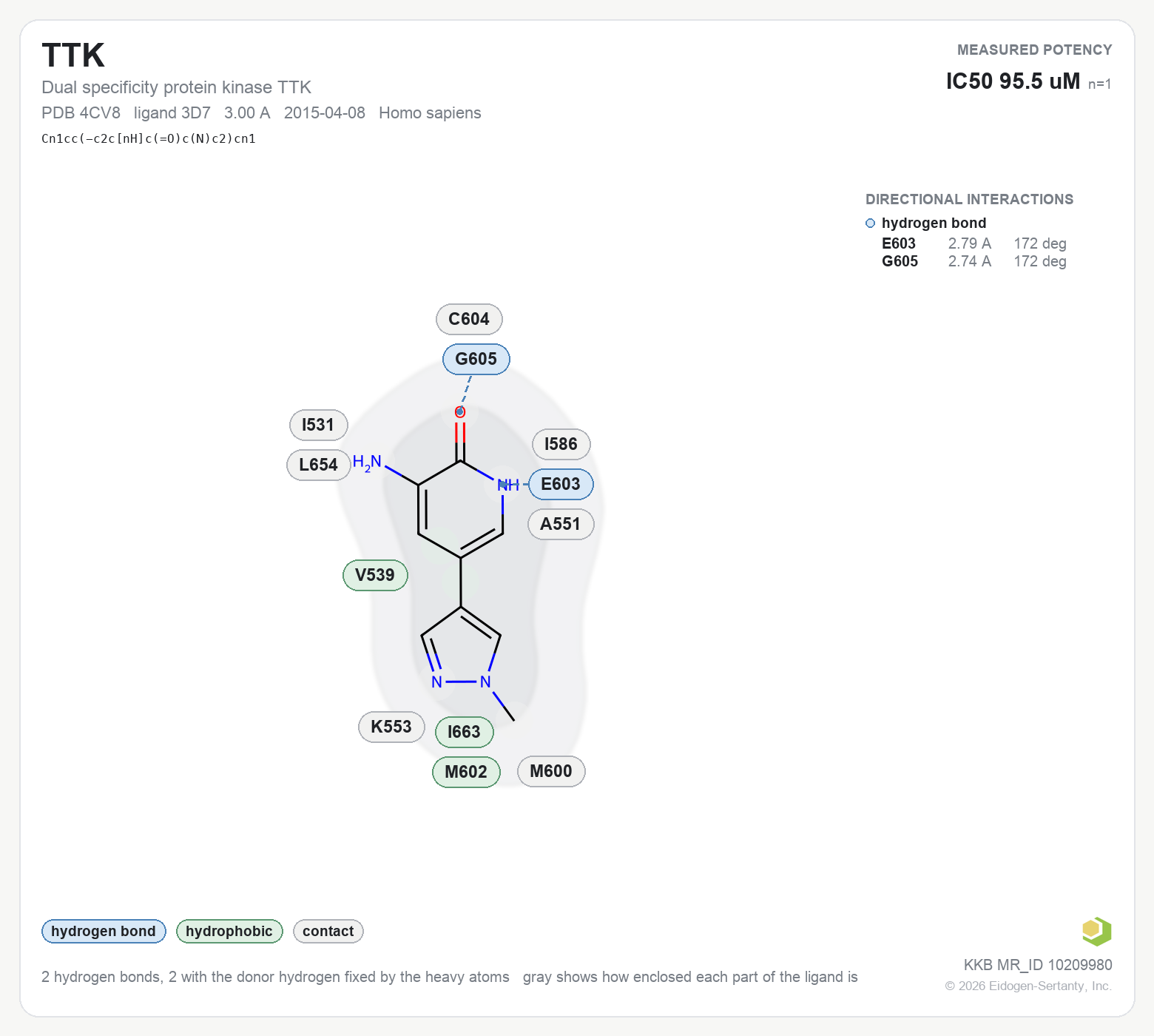Image resolution: width=1154 pixels, height=1036 pixels.
Task: Click the PDB 4CV8 identifier
Action: (x=81, y=112)
